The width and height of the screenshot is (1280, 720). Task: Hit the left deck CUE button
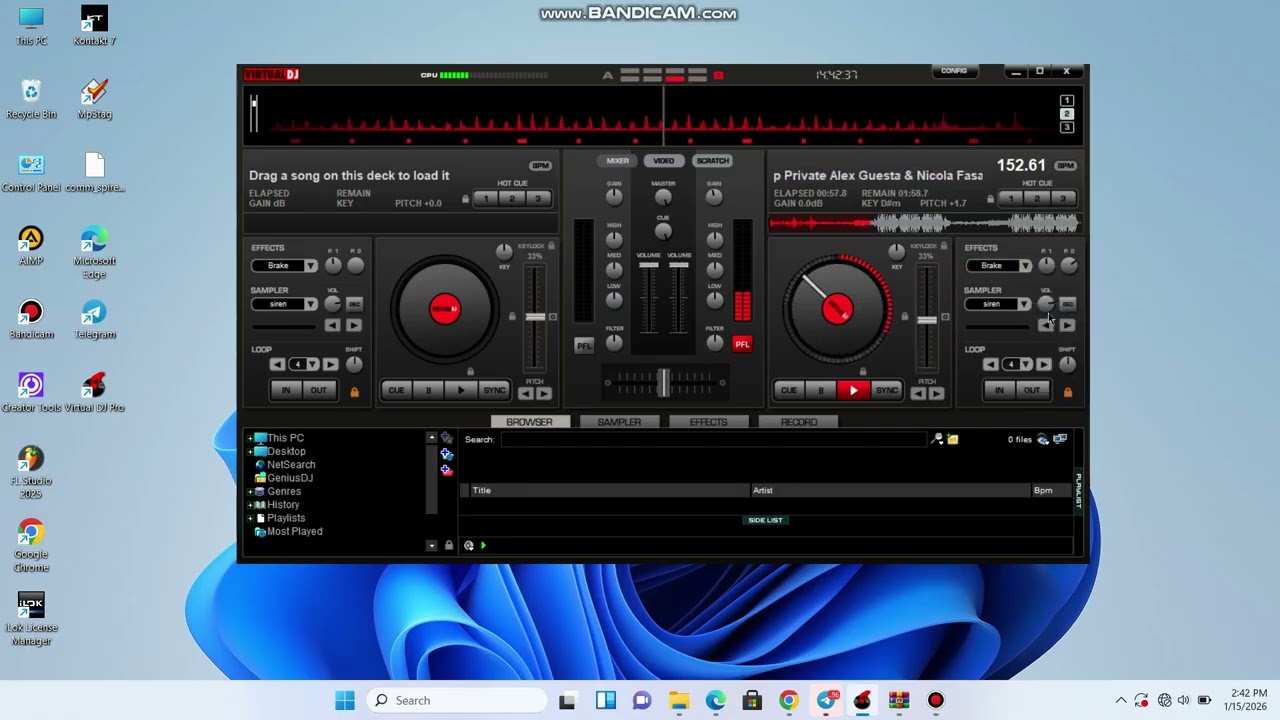pyautogui.click(x=396, y=390)
